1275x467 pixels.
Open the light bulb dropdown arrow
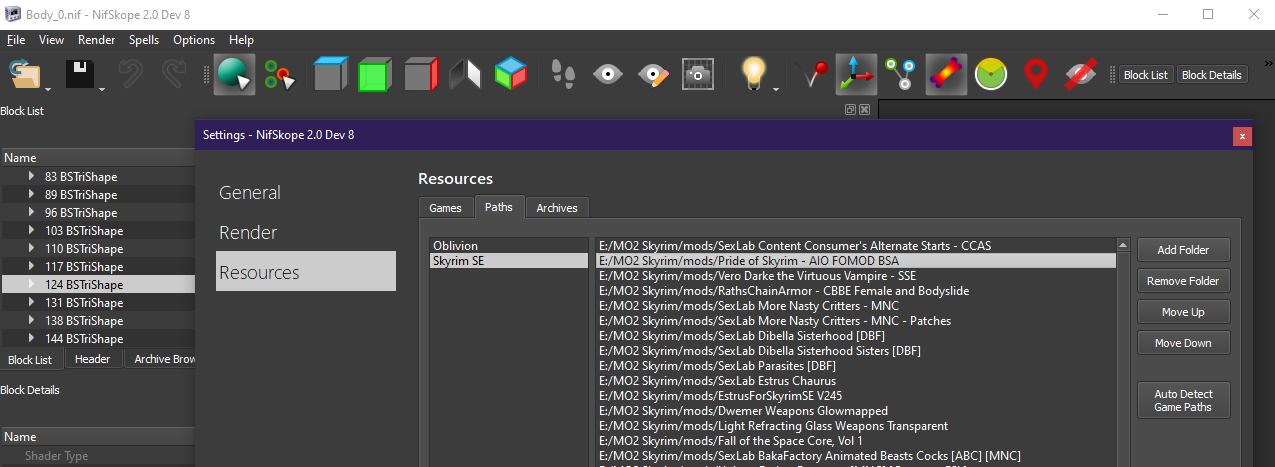pyautogui.click(x=776, y=88)
